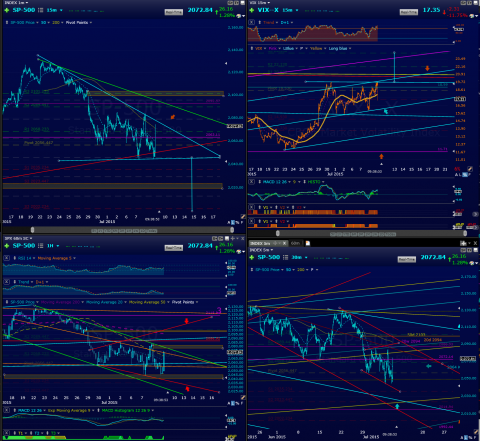Click the green plus icon beside SP-500 1H chart
The image size is (480, 441).
(x=7, y=246)
